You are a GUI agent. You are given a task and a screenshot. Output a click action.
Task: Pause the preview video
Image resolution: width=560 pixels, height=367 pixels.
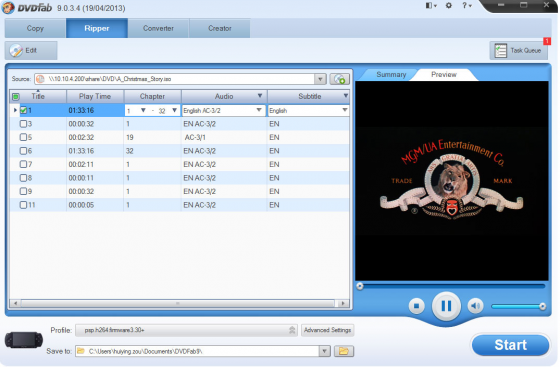point(446,306)
